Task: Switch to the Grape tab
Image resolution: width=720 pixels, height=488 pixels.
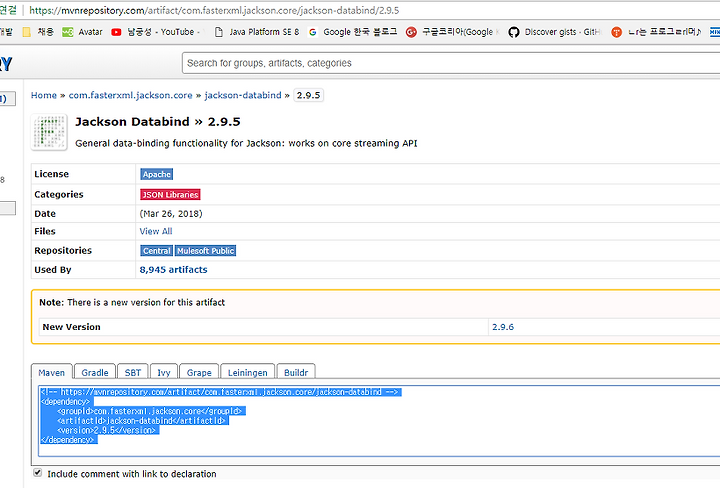Action: click(x=199, y=372)
